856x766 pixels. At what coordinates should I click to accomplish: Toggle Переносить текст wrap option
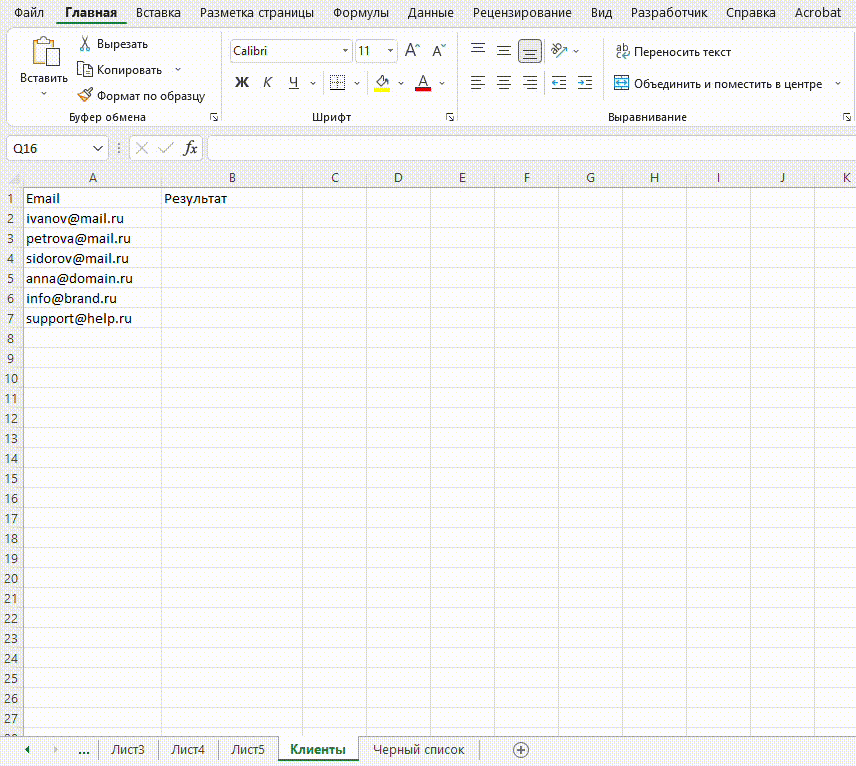[x=672, y=52]
